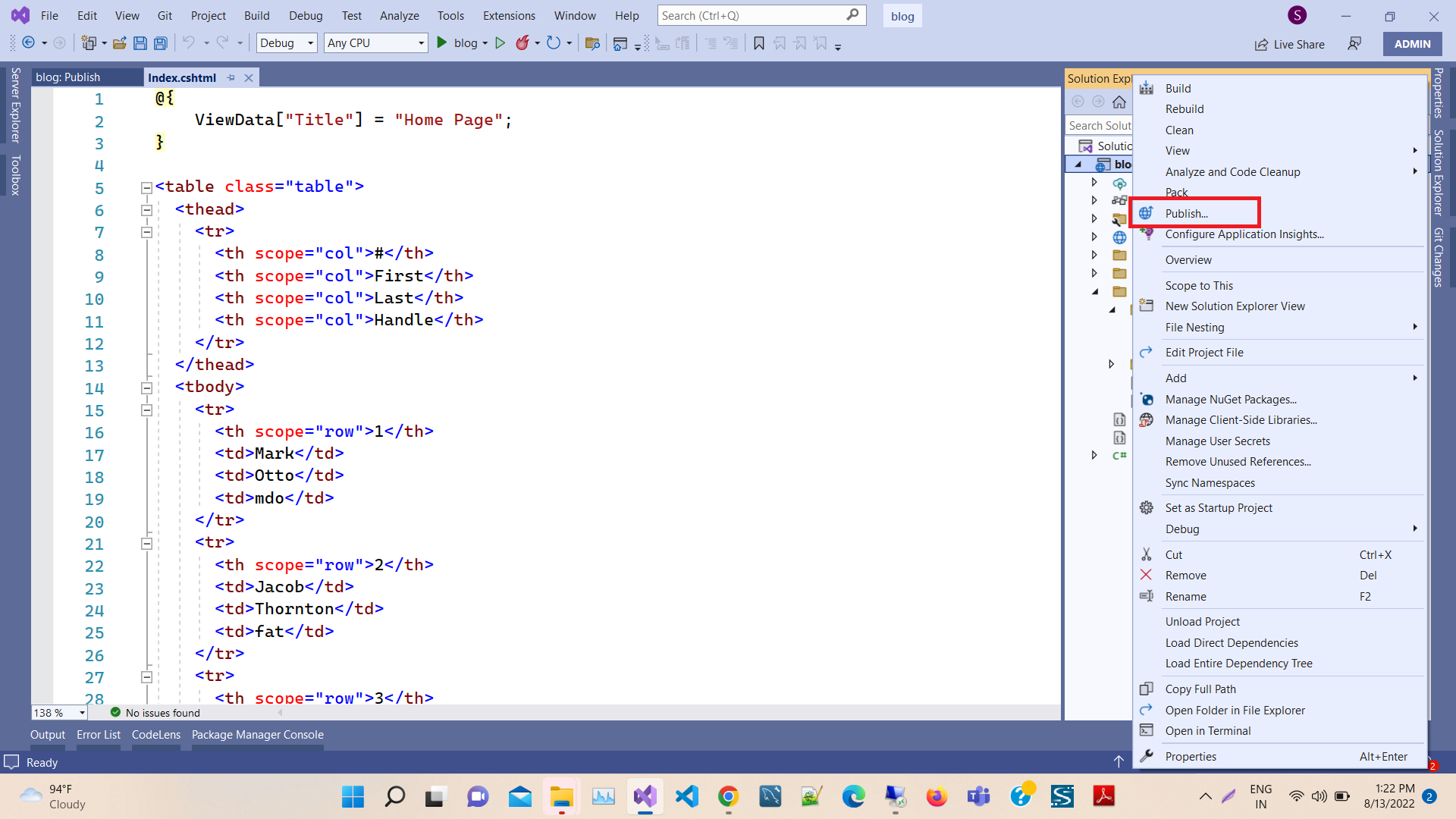The width and height of the screenshot is (1456, 819).
Task: Click the ADMIN button
Action: coord(1412,44)
